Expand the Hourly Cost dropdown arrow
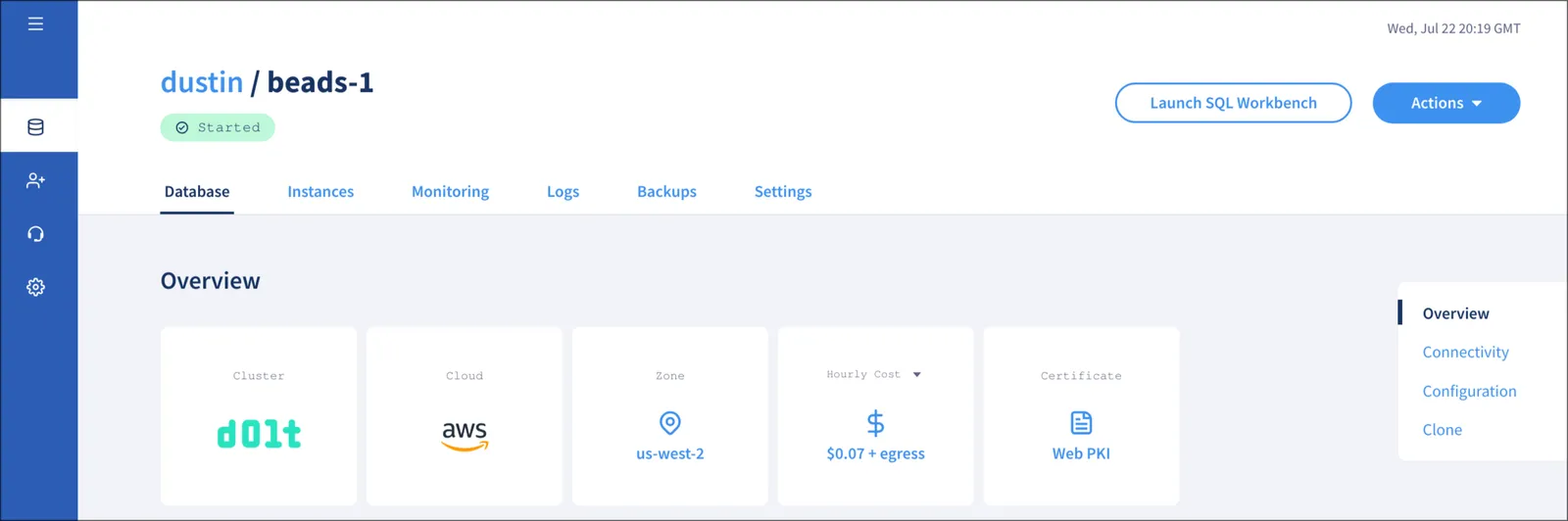The width and height of the screenshot is (1568, 521). (916, 375)
